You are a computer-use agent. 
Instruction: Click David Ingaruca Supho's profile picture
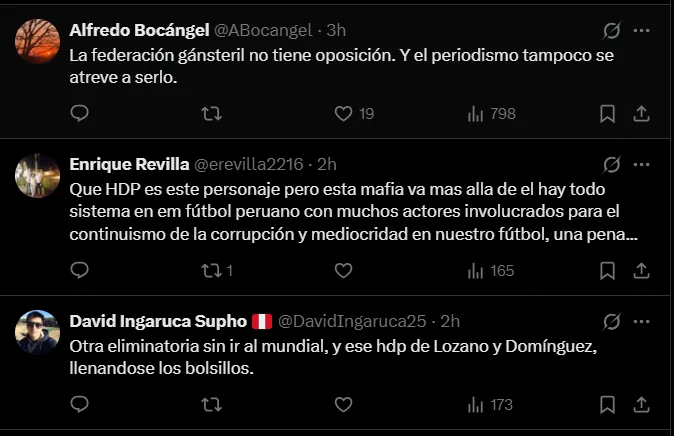[35, 330]
